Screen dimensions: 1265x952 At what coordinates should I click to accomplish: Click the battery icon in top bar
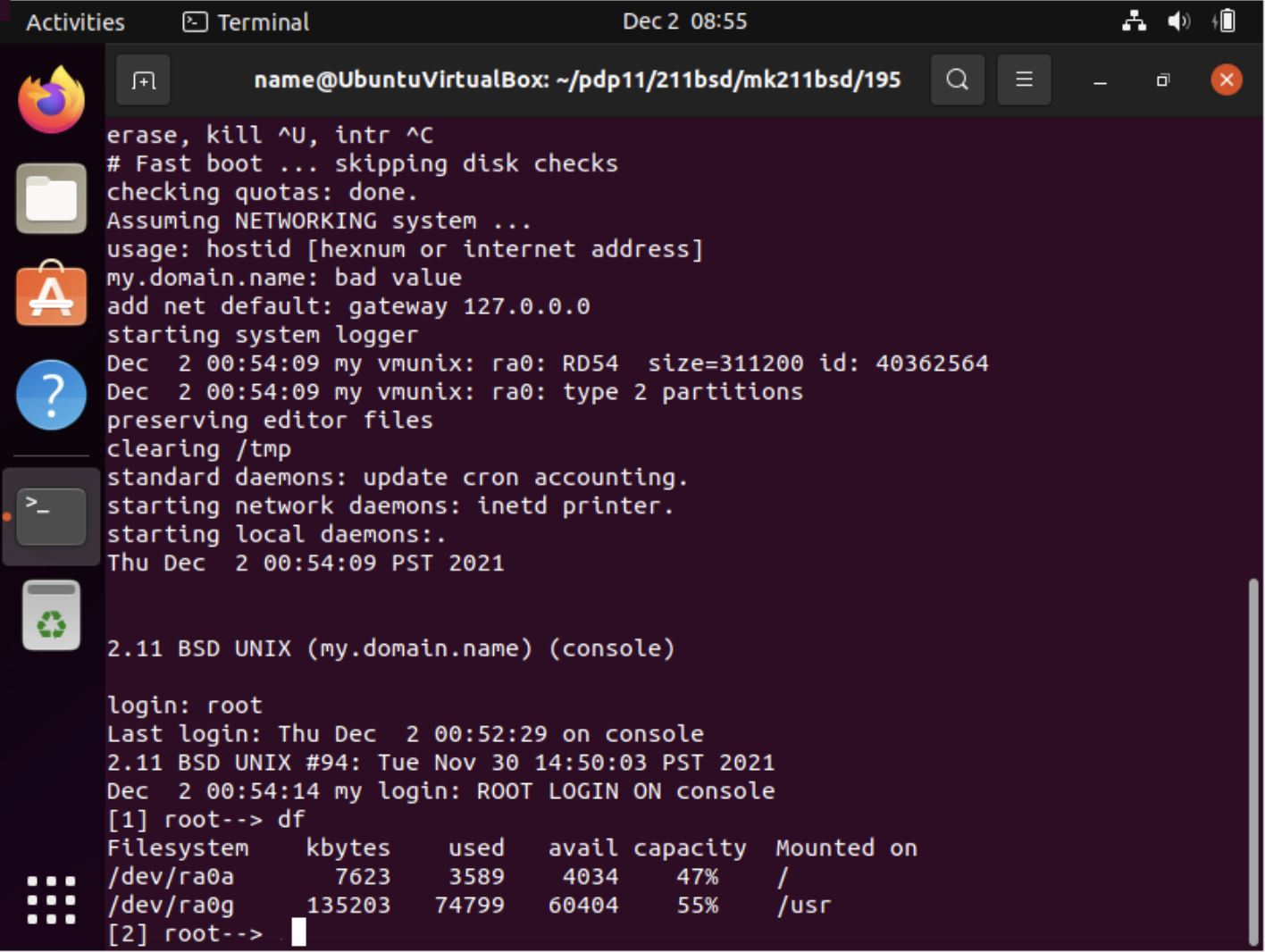(x=1225, y=21)
